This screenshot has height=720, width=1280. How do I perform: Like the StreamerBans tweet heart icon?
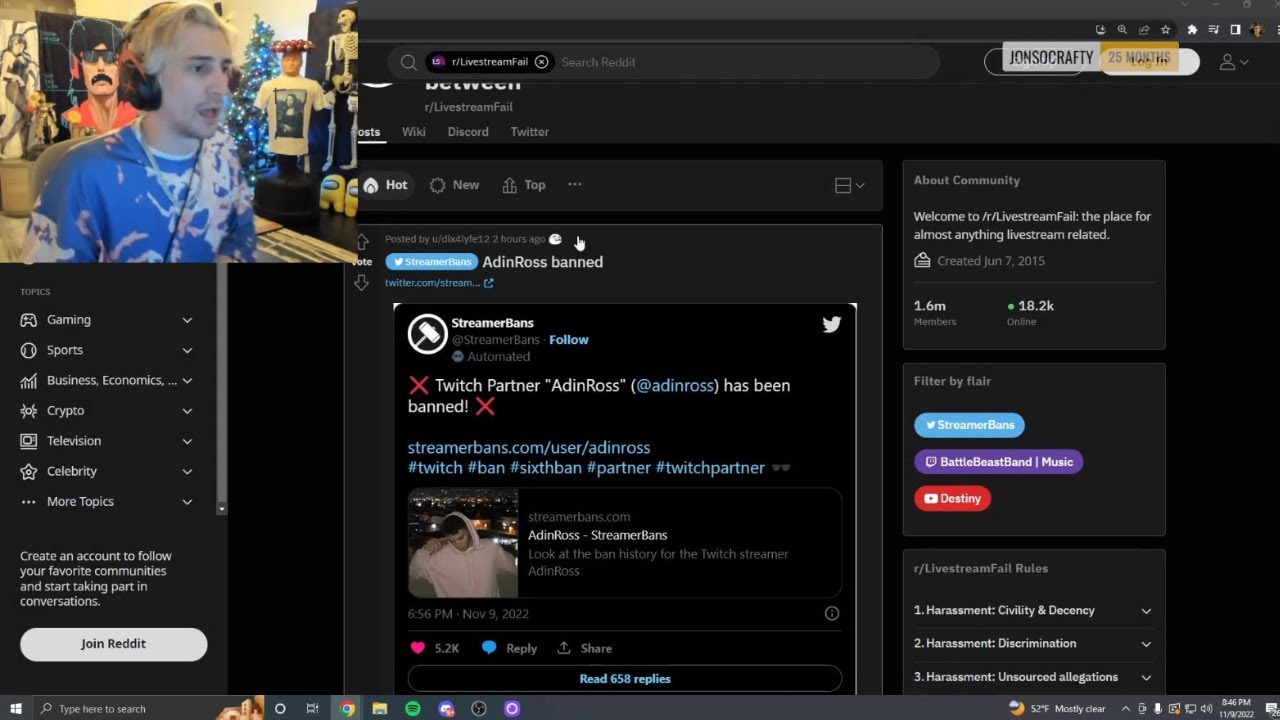tap(418, 648)
